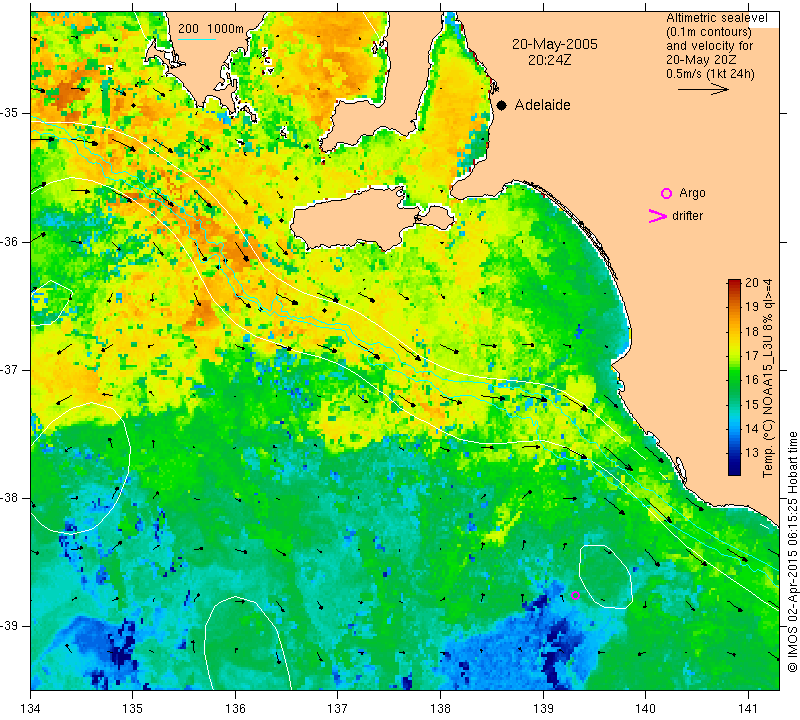800x720 pixels.
Task: Click the 'Adelaide' label
Action: pyautogui.click(x=542, y=105)
